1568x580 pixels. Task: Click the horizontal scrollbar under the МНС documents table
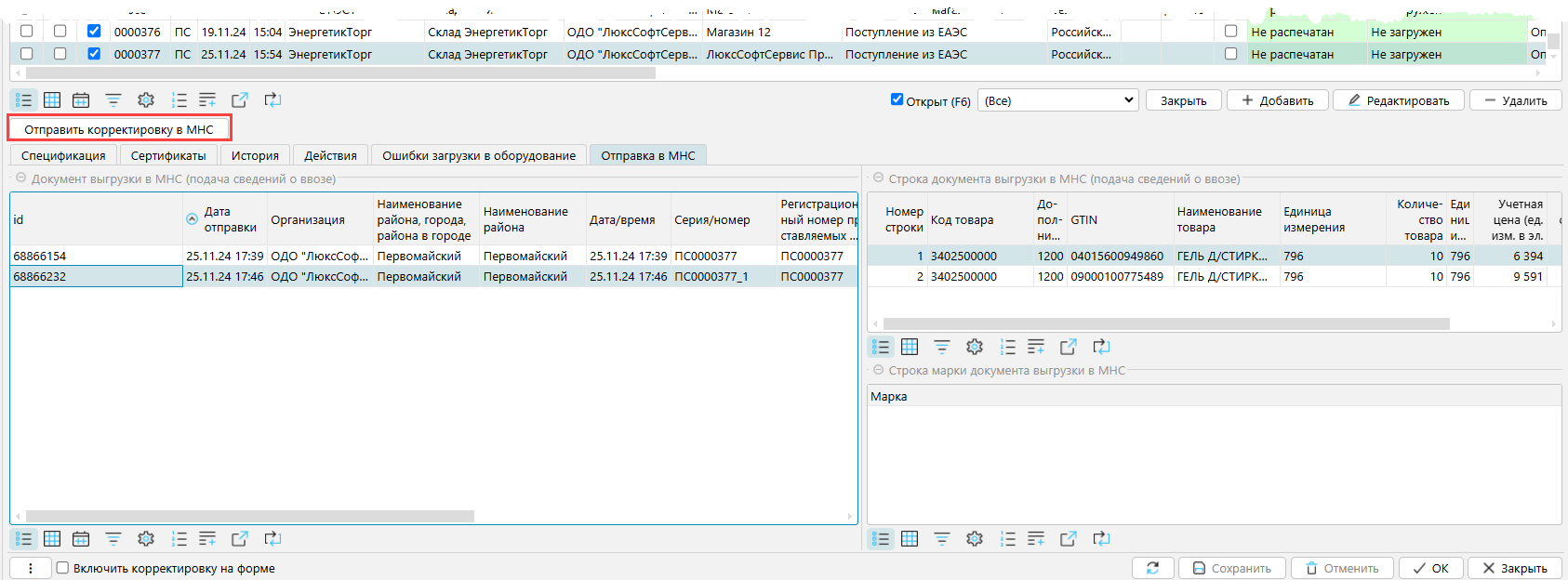point(249,516)
